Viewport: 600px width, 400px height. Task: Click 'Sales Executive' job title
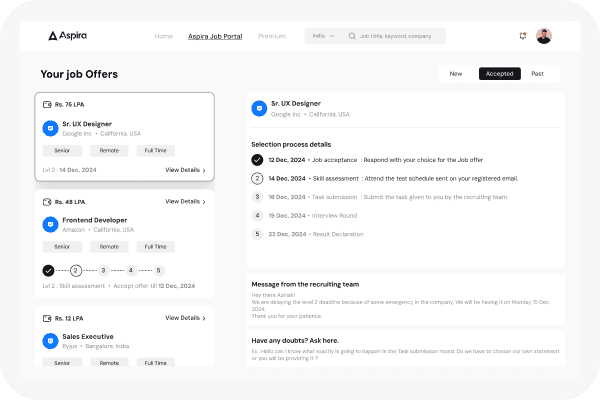(x=88, y=336)
